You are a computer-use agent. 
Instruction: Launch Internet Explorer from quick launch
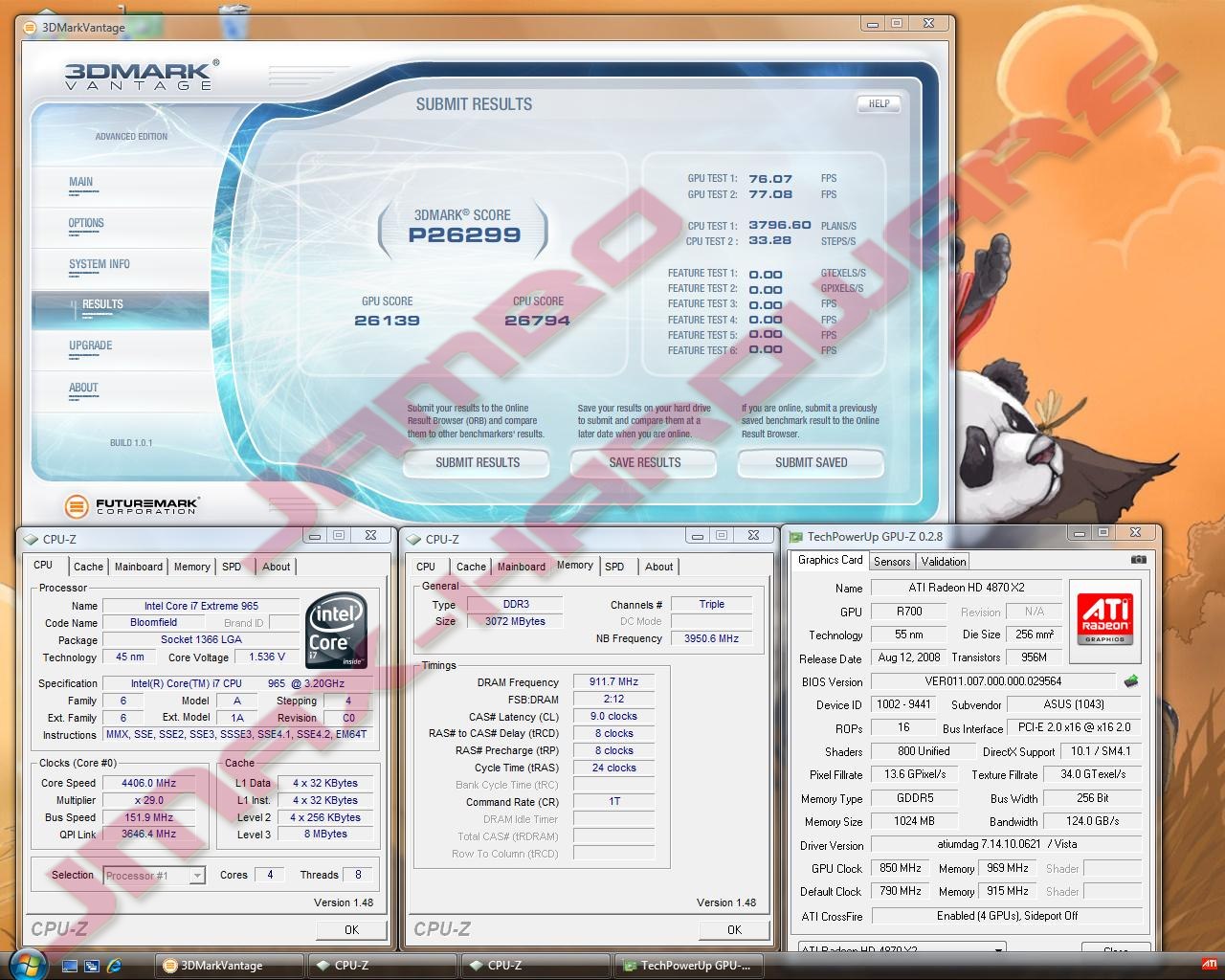point(115,966)
